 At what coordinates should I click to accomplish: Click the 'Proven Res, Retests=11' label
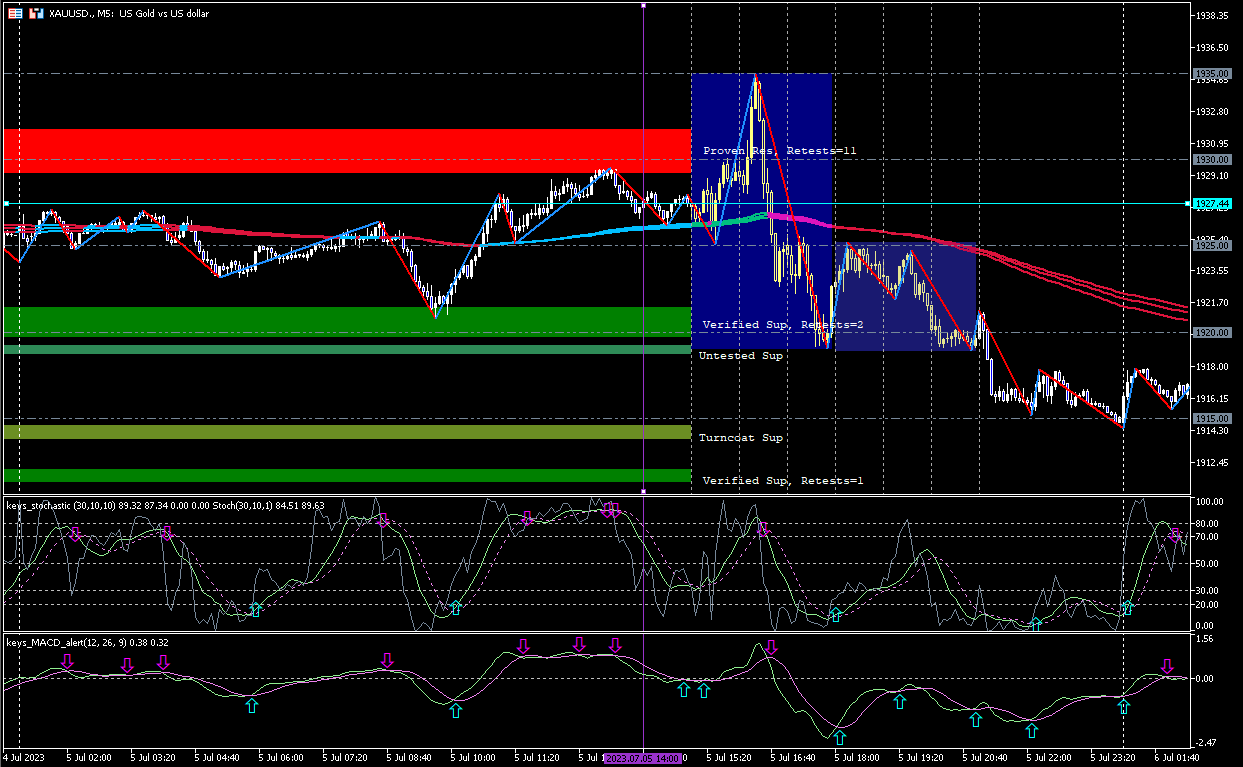tap(779, 151)
